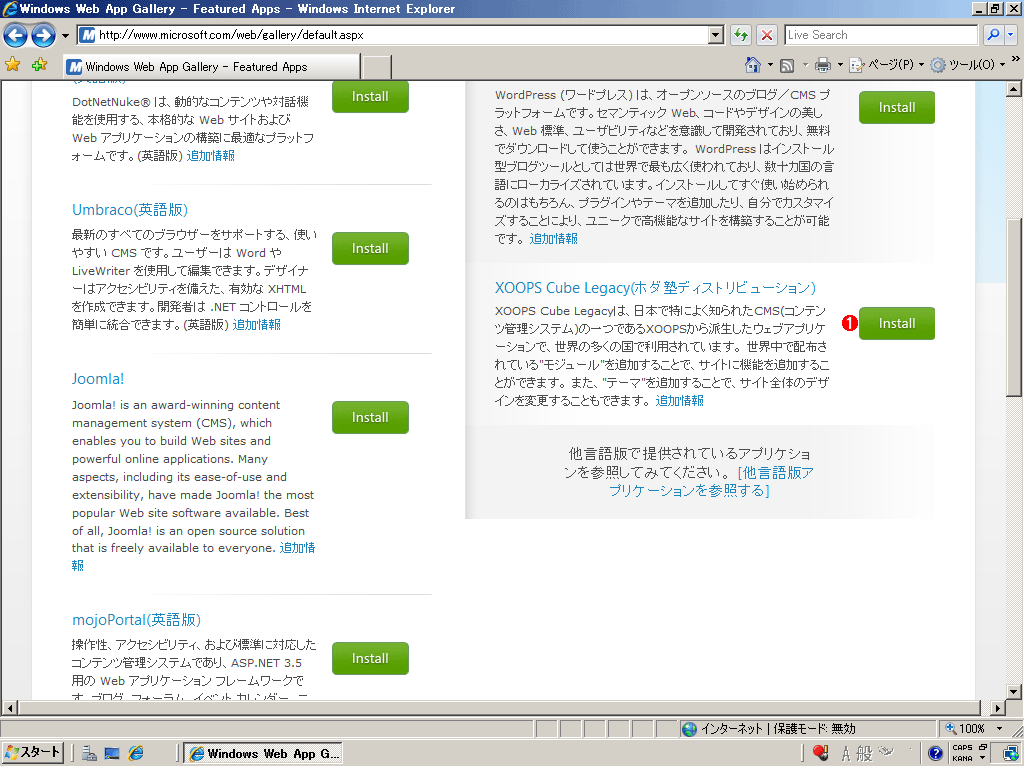The image size is (1024, 766).
Task: Open the Joomla! title link
Action: coord(98,379)
